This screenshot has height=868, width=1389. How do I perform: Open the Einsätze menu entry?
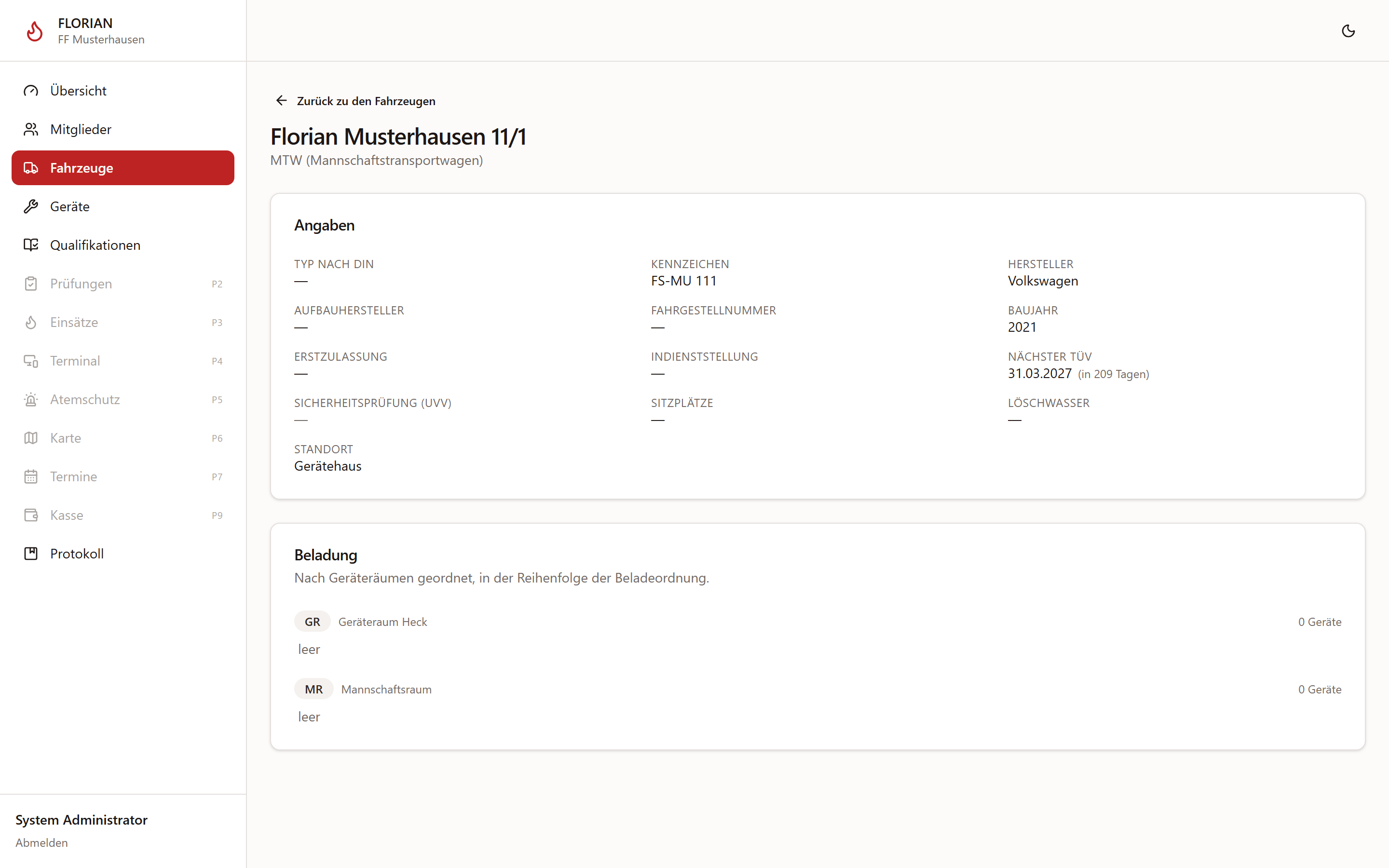tap(123, 322)
